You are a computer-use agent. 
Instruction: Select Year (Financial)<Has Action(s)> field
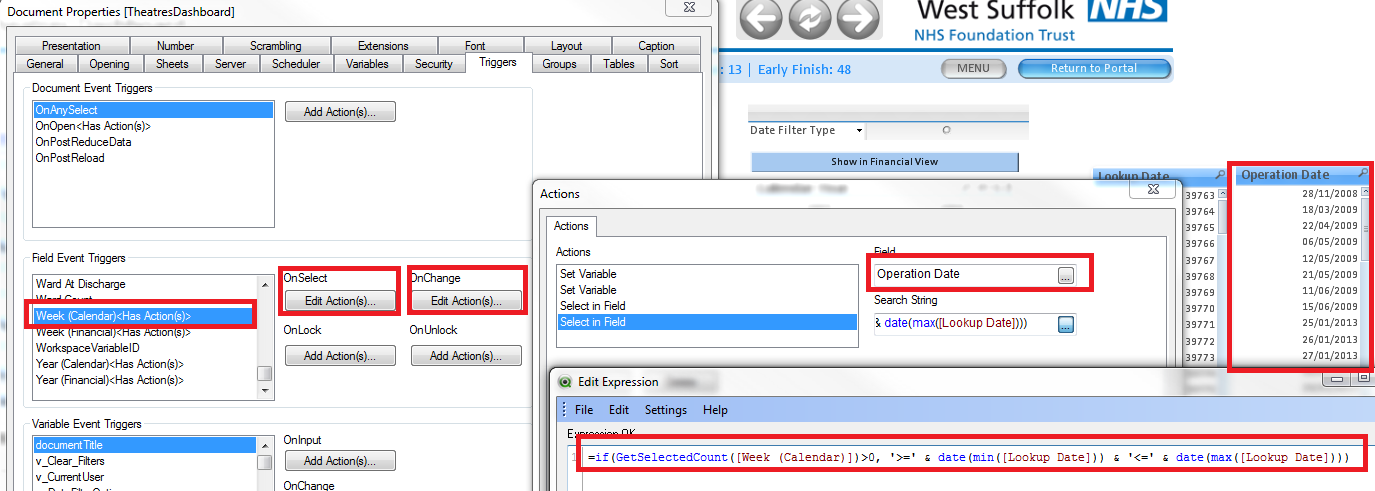coord(144,380)
